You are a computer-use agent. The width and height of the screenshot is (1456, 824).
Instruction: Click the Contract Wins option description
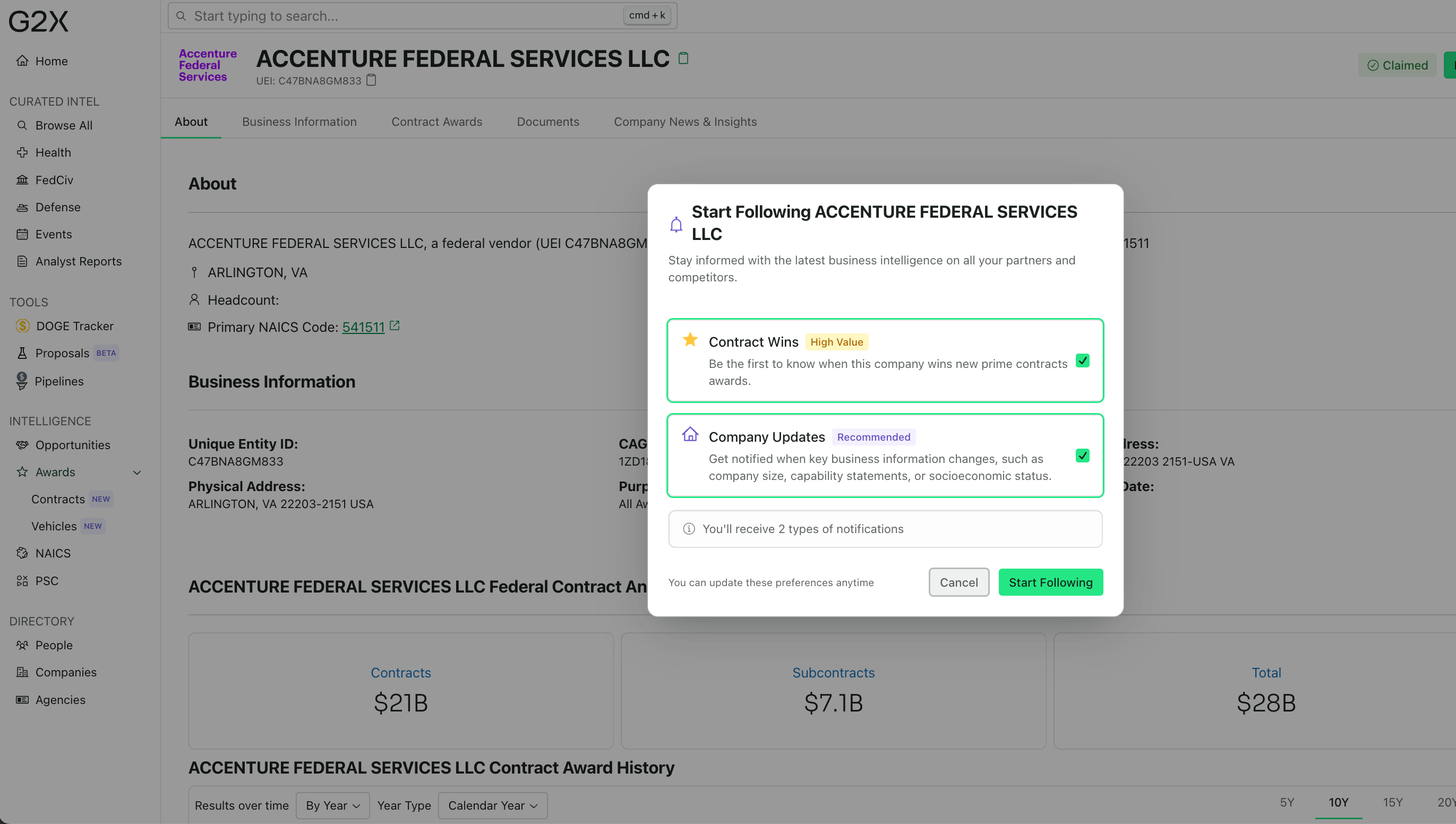[888, 372]
